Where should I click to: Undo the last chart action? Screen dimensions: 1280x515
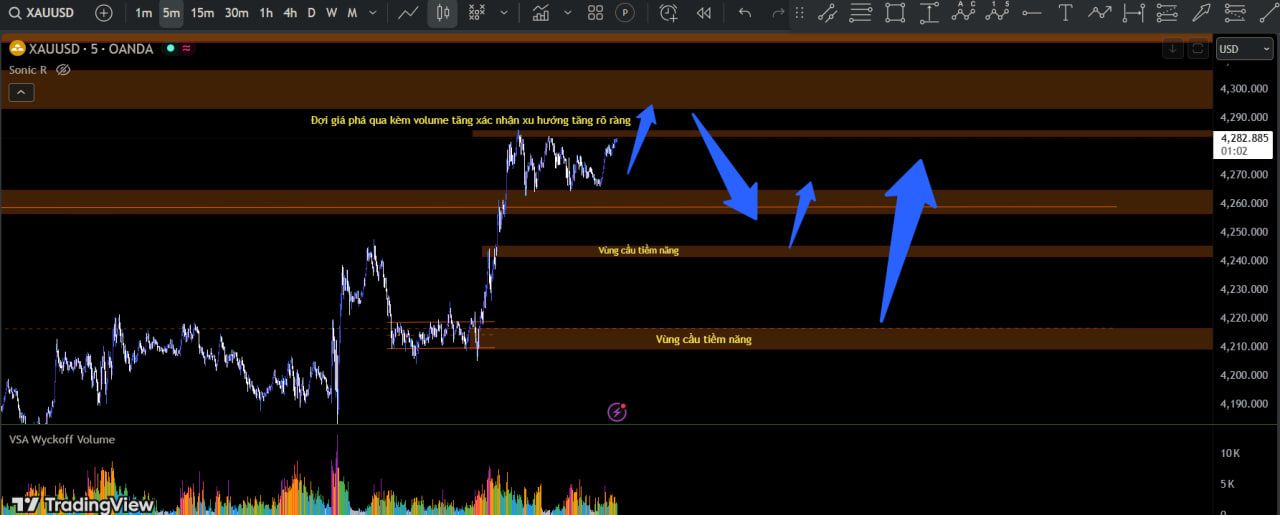[x=744, y=13]
